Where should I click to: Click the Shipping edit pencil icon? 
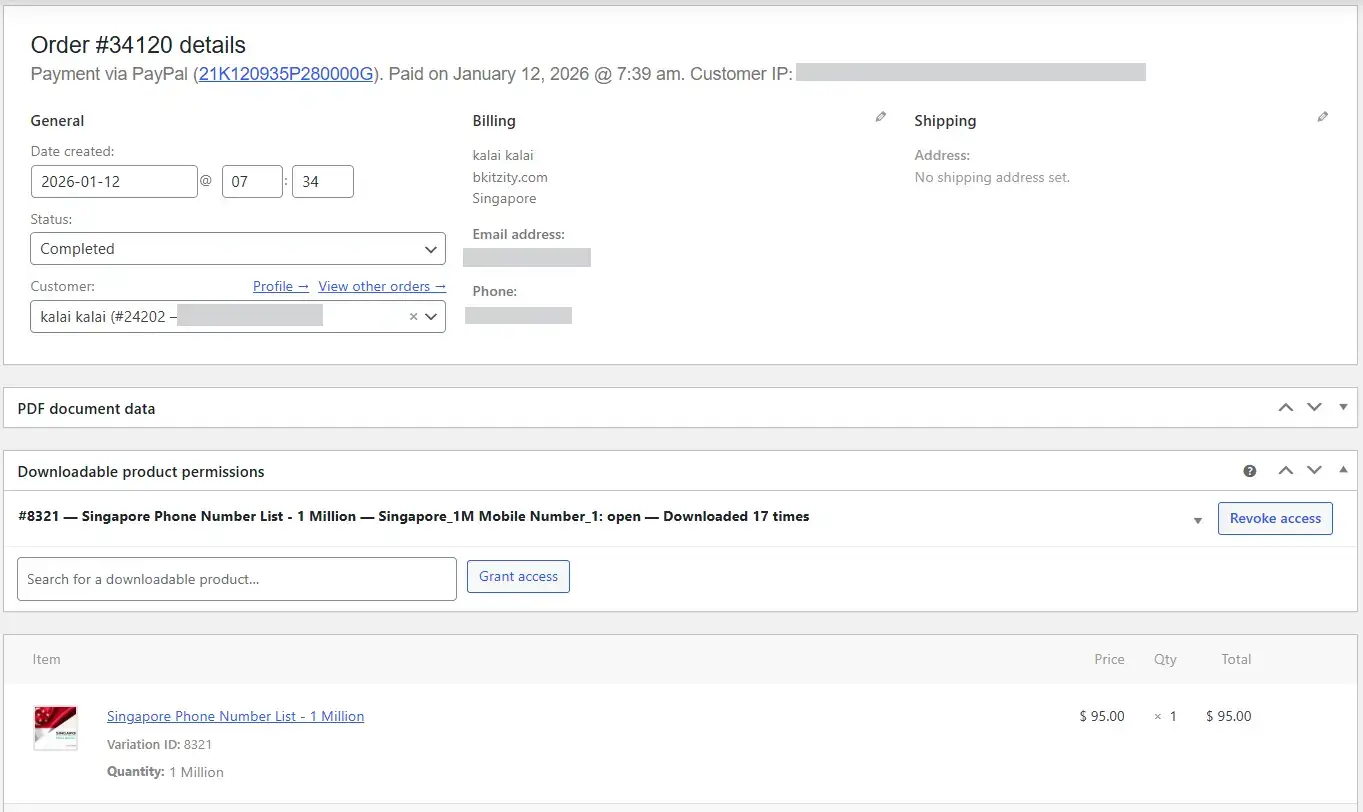[1322, 117]
